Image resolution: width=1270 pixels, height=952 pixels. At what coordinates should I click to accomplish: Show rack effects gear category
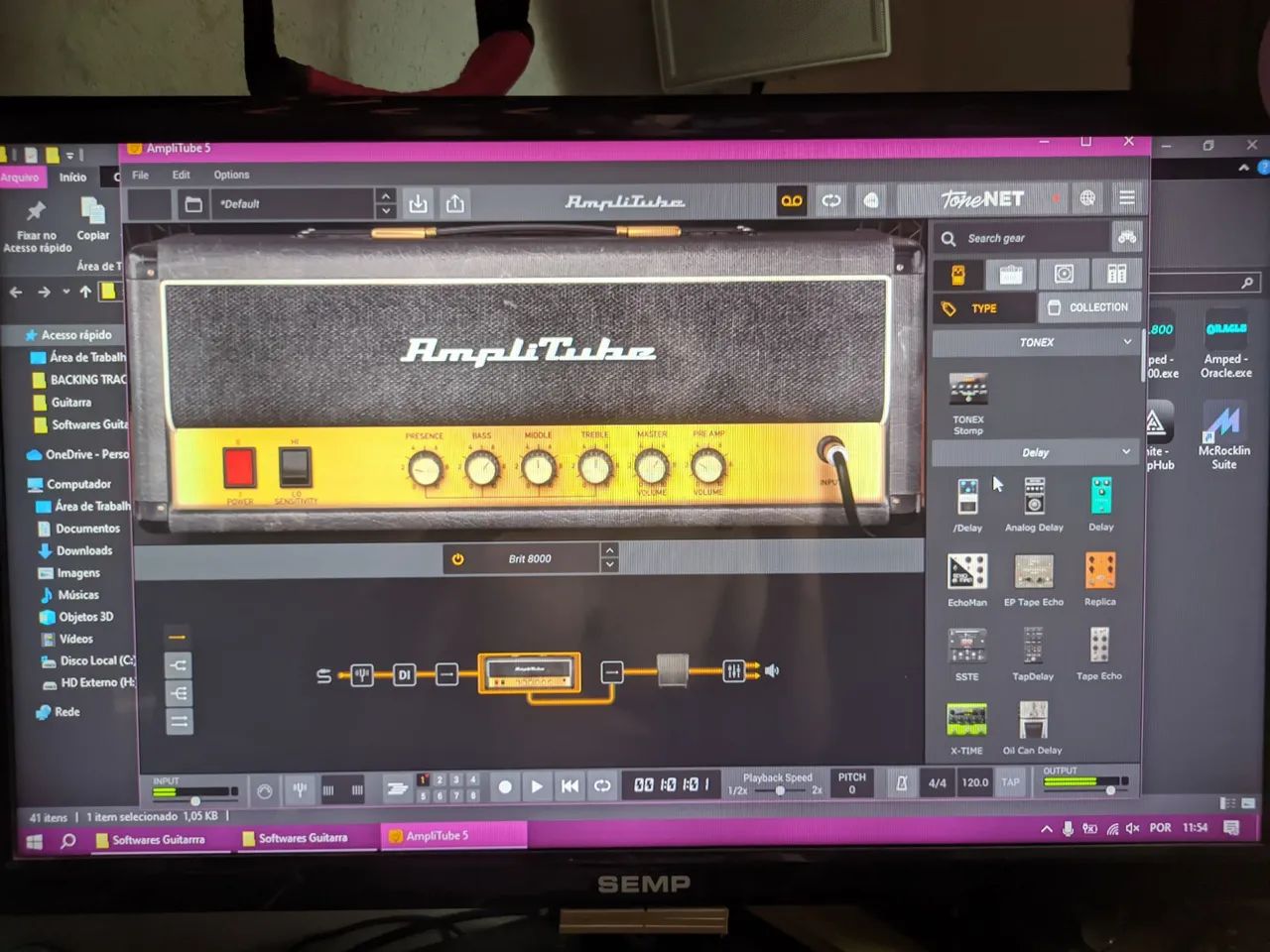point(1116,275)
